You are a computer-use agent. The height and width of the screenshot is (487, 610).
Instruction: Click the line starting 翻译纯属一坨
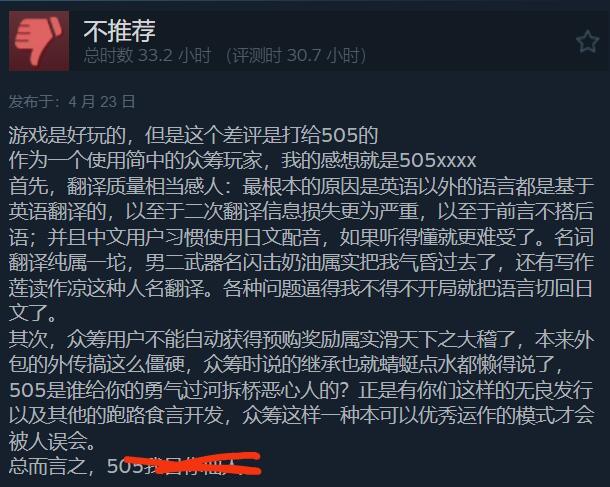coord(301,263)
